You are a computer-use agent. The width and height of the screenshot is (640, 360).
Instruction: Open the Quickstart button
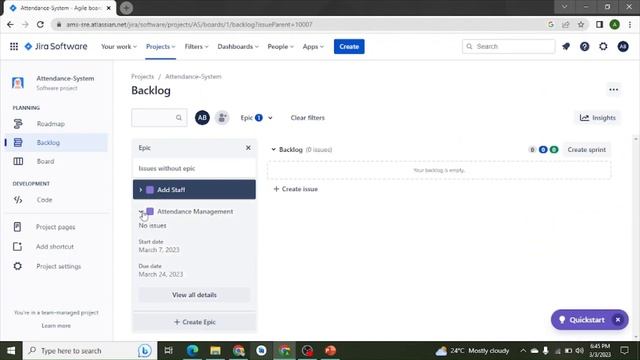pyautogui.click(x=582, y=320)
